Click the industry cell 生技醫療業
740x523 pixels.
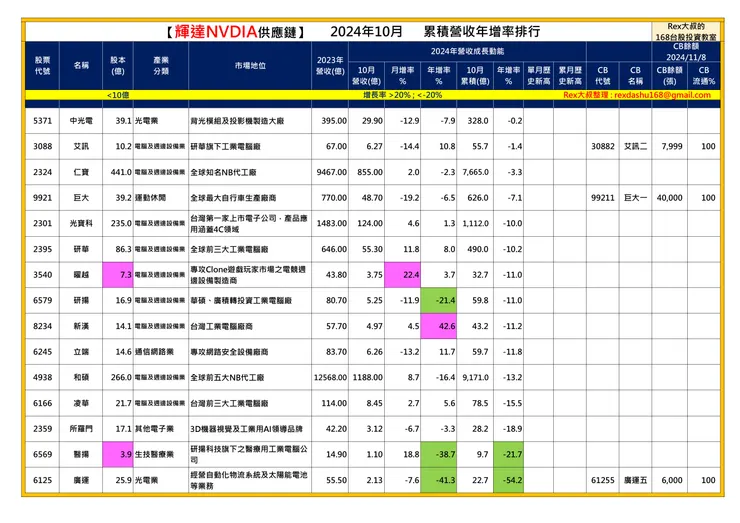pyautogui.click(x=154, y=455)
